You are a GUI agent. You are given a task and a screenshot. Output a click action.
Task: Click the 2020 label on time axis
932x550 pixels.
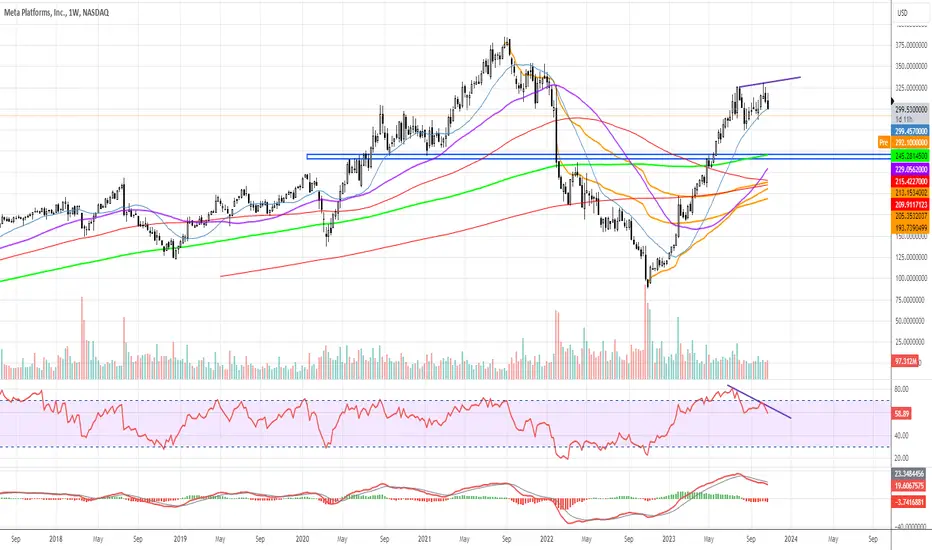(302, 539)
